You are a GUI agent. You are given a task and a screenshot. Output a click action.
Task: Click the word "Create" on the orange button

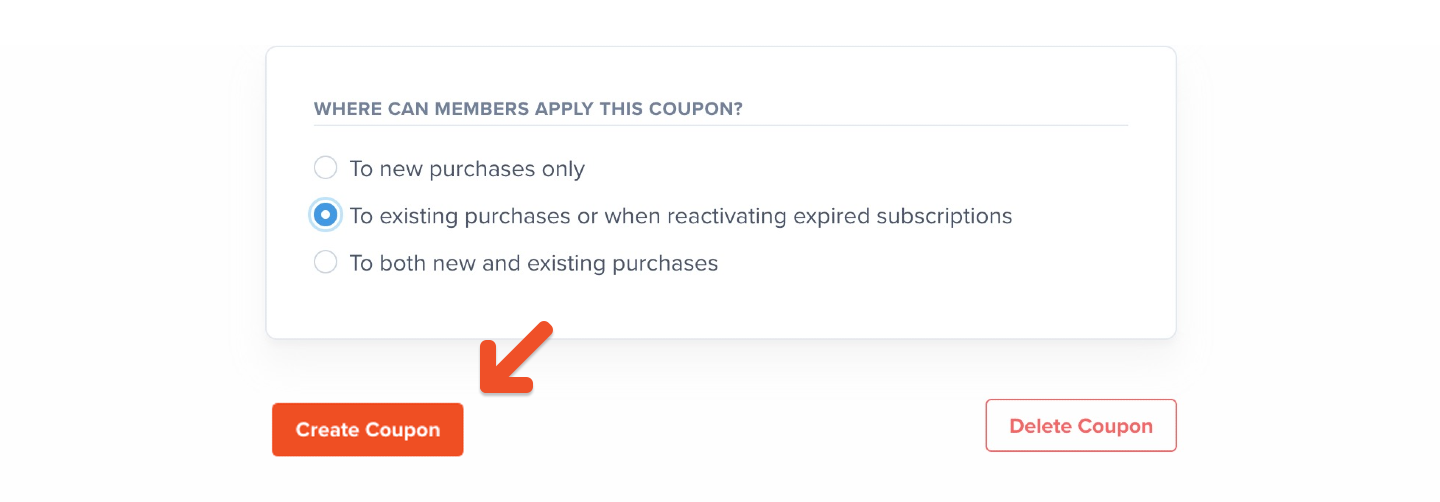pos(327,430)
